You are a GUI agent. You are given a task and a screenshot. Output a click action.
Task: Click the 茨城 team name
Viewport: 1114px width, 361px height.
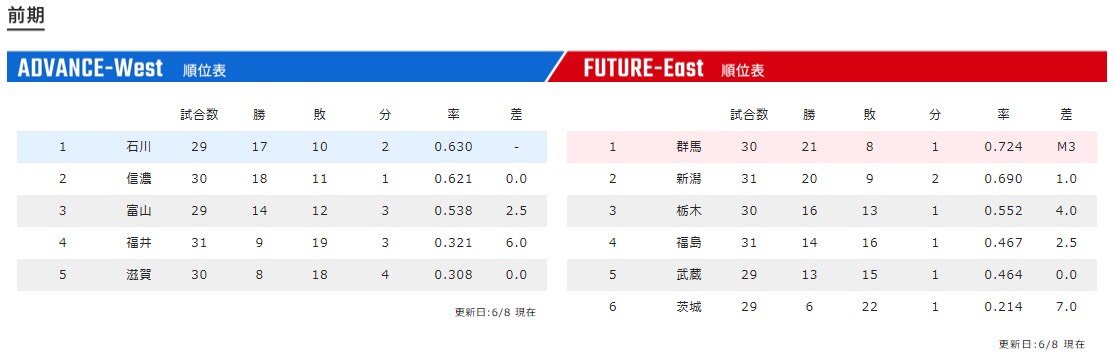(x=688, y=307)
